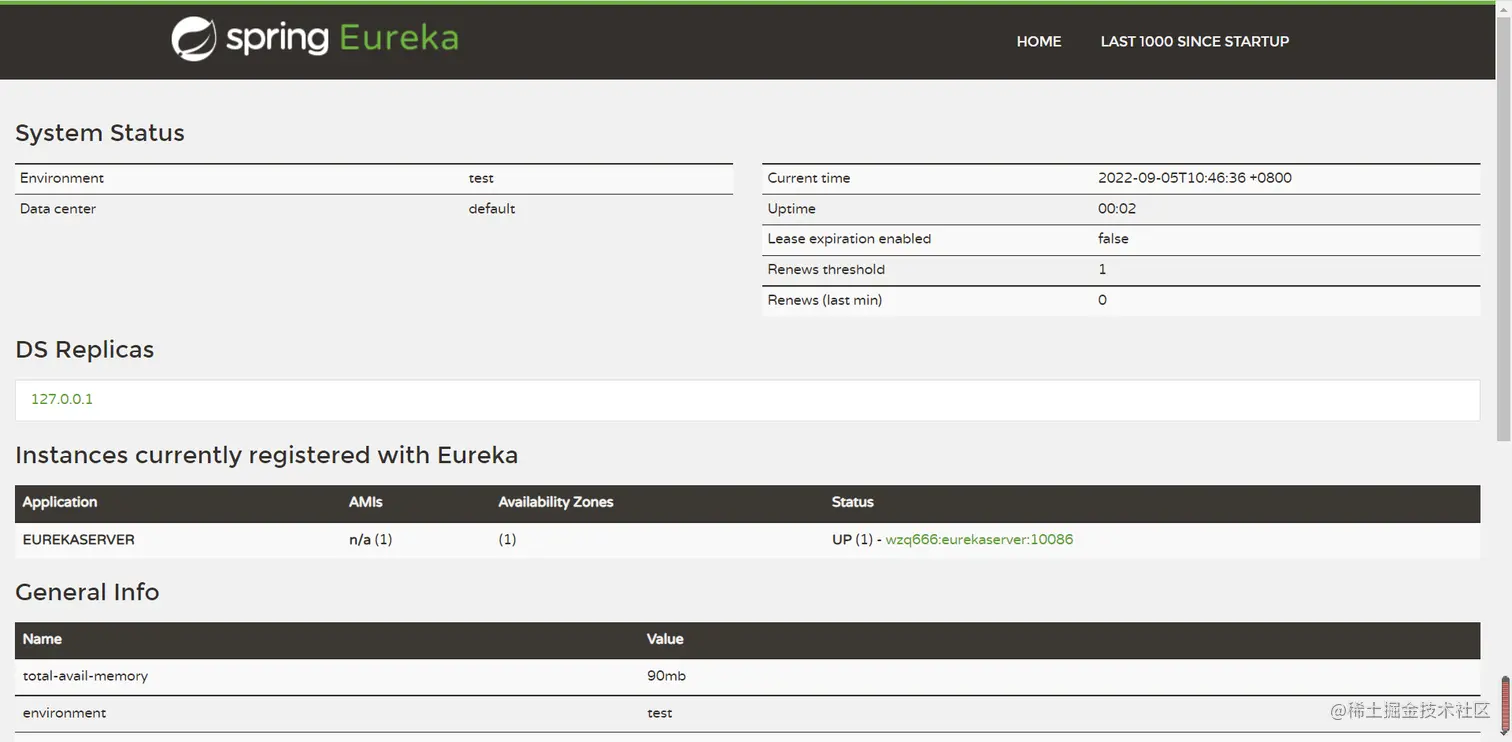Click the Environment label in System Status
The height and width of the screenshot is (742, 1512).
click(62, 178)
